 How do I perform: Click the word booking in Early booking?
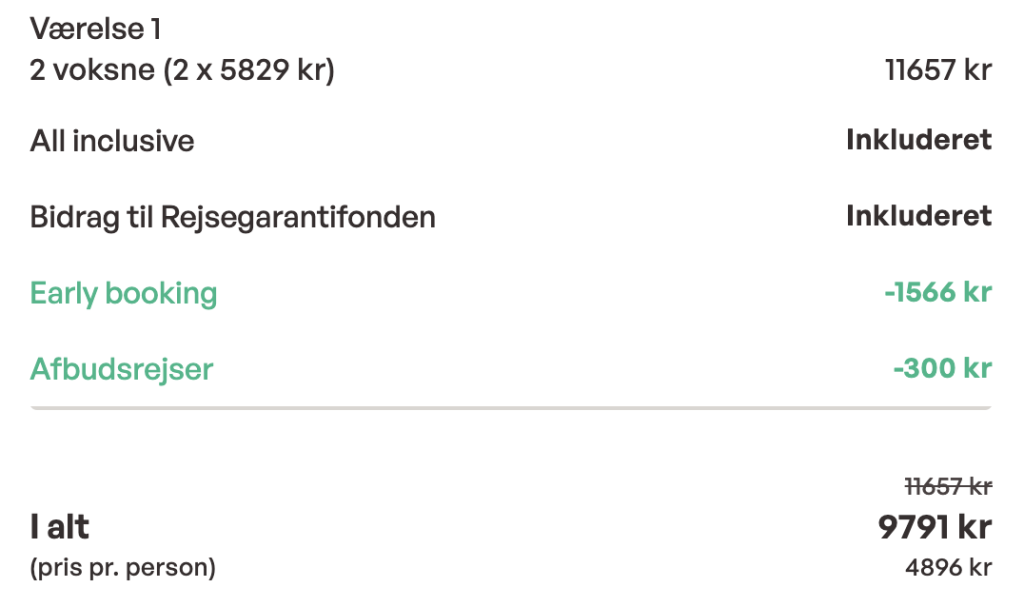[161, 293]
